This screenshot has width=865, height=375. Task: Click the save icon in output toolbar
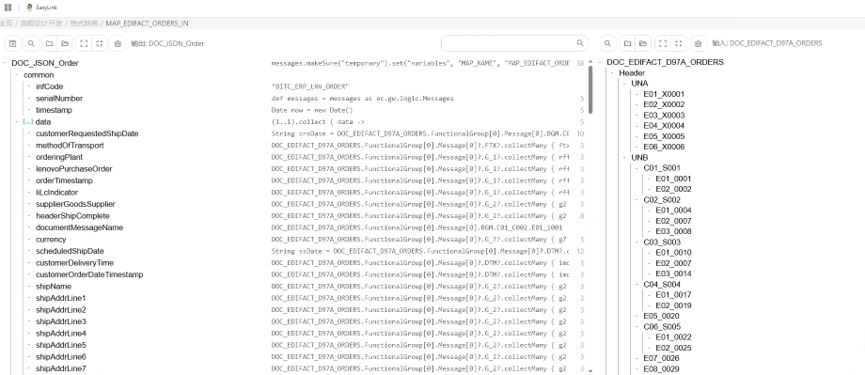13,43
